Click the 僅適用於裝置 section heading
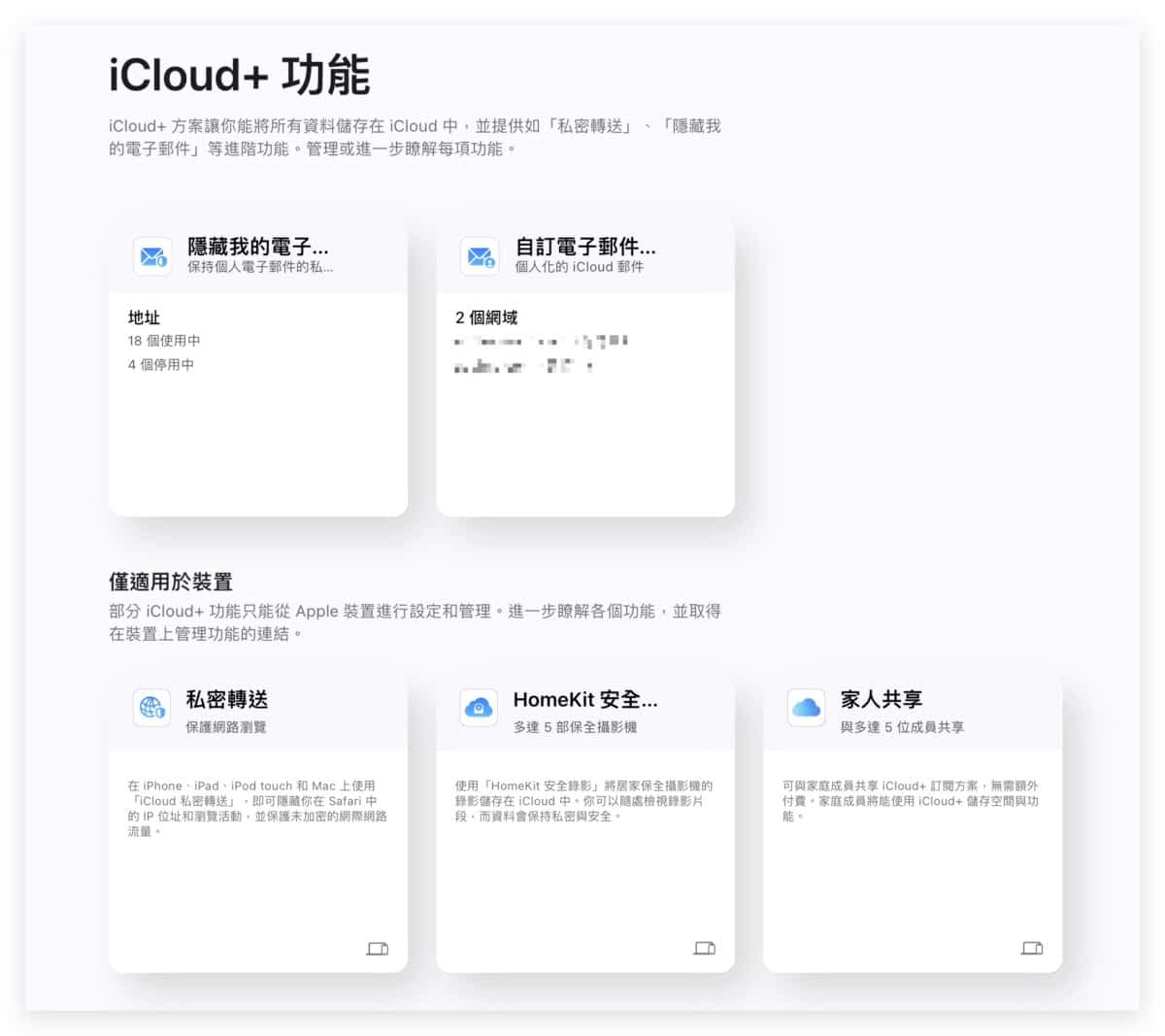The image size is (1165, 1036). pos(171,582)
